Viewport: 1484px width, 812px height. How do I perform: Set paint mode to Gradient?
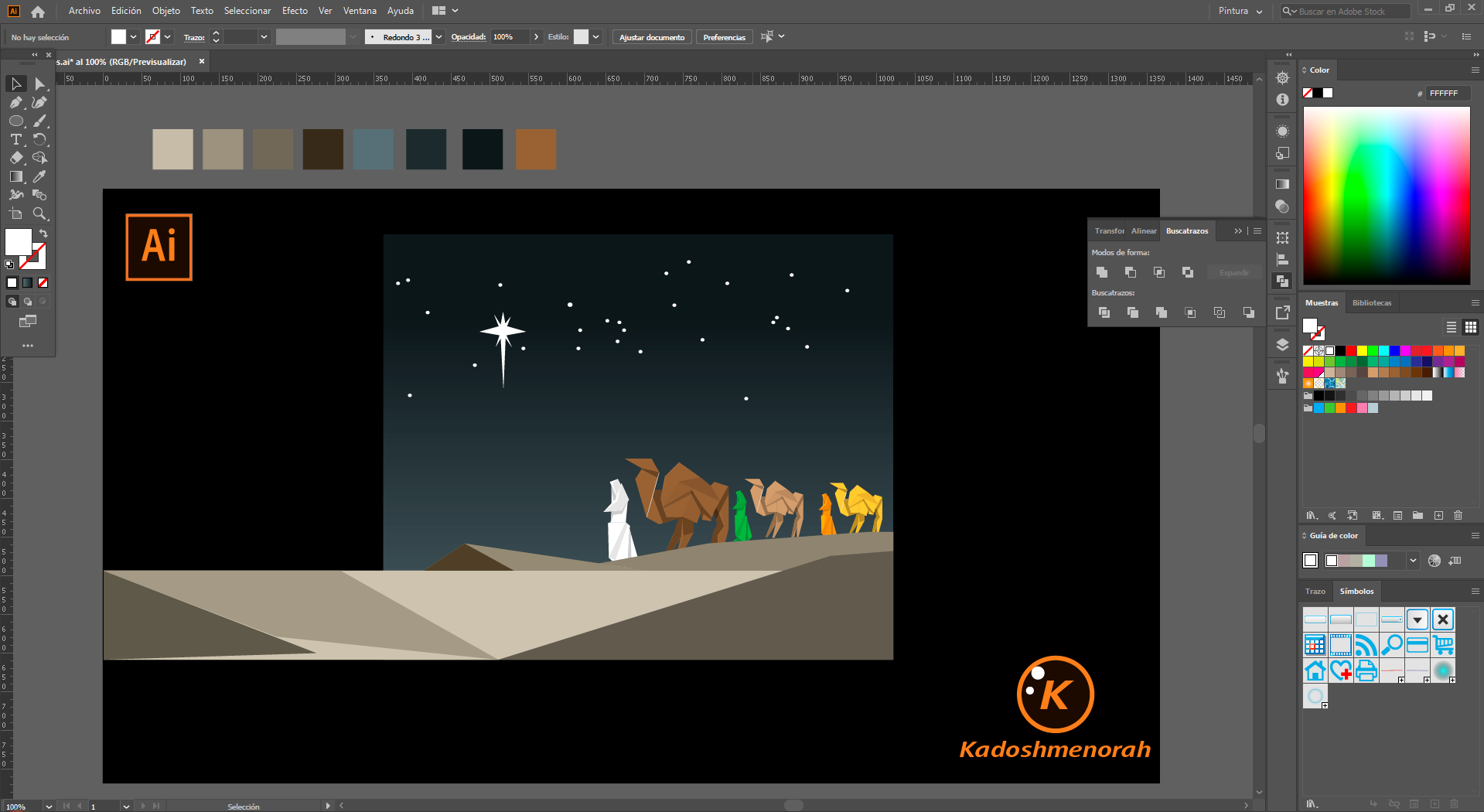28,283
